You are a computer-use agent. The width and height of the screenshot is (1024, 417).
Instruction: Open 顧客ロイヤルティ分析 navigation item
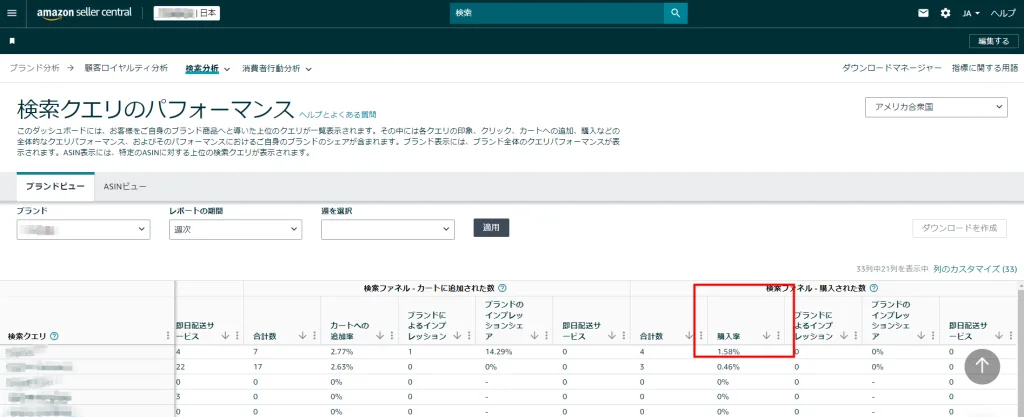point(126,68)
